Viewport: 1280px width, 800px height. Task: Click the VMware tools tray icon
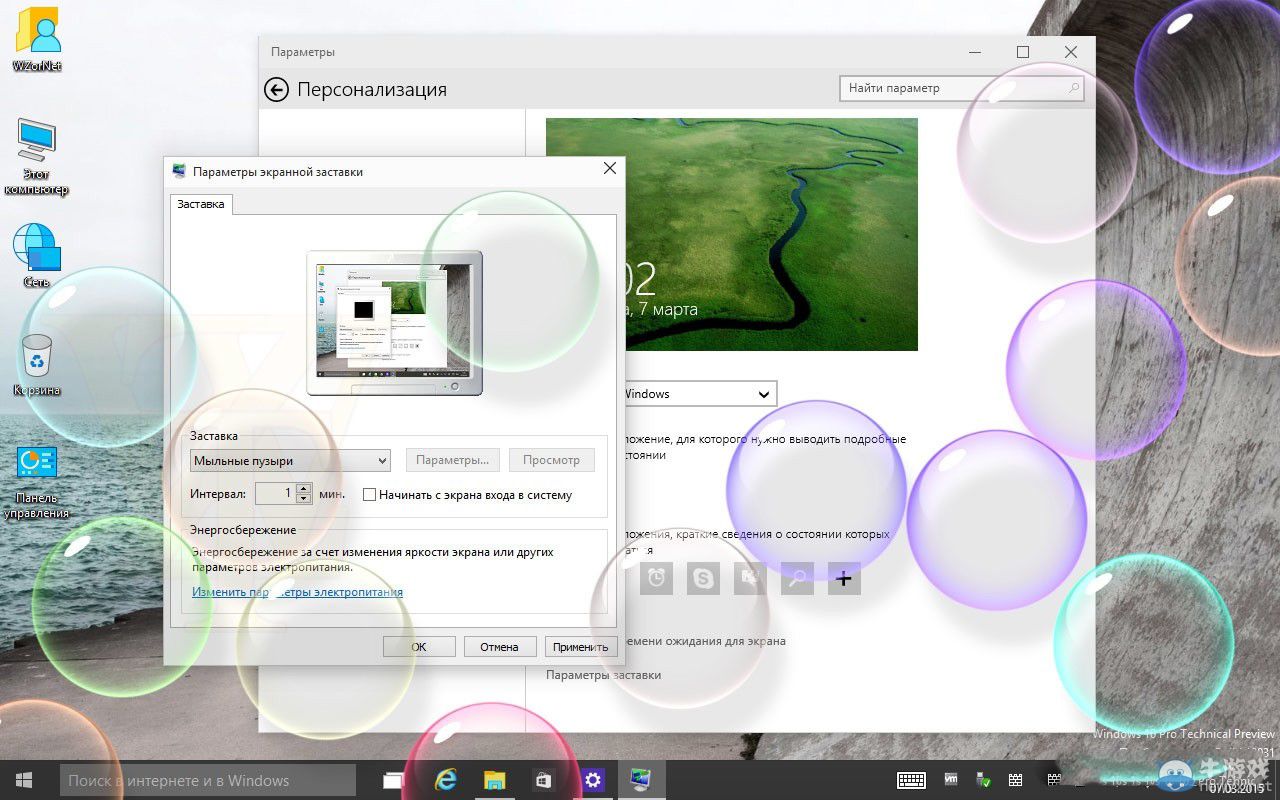pos(951,780)
